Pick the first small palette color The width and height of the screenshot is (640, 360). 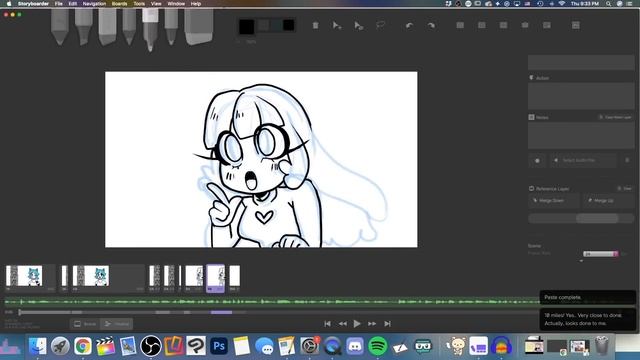tap(264, 25)
